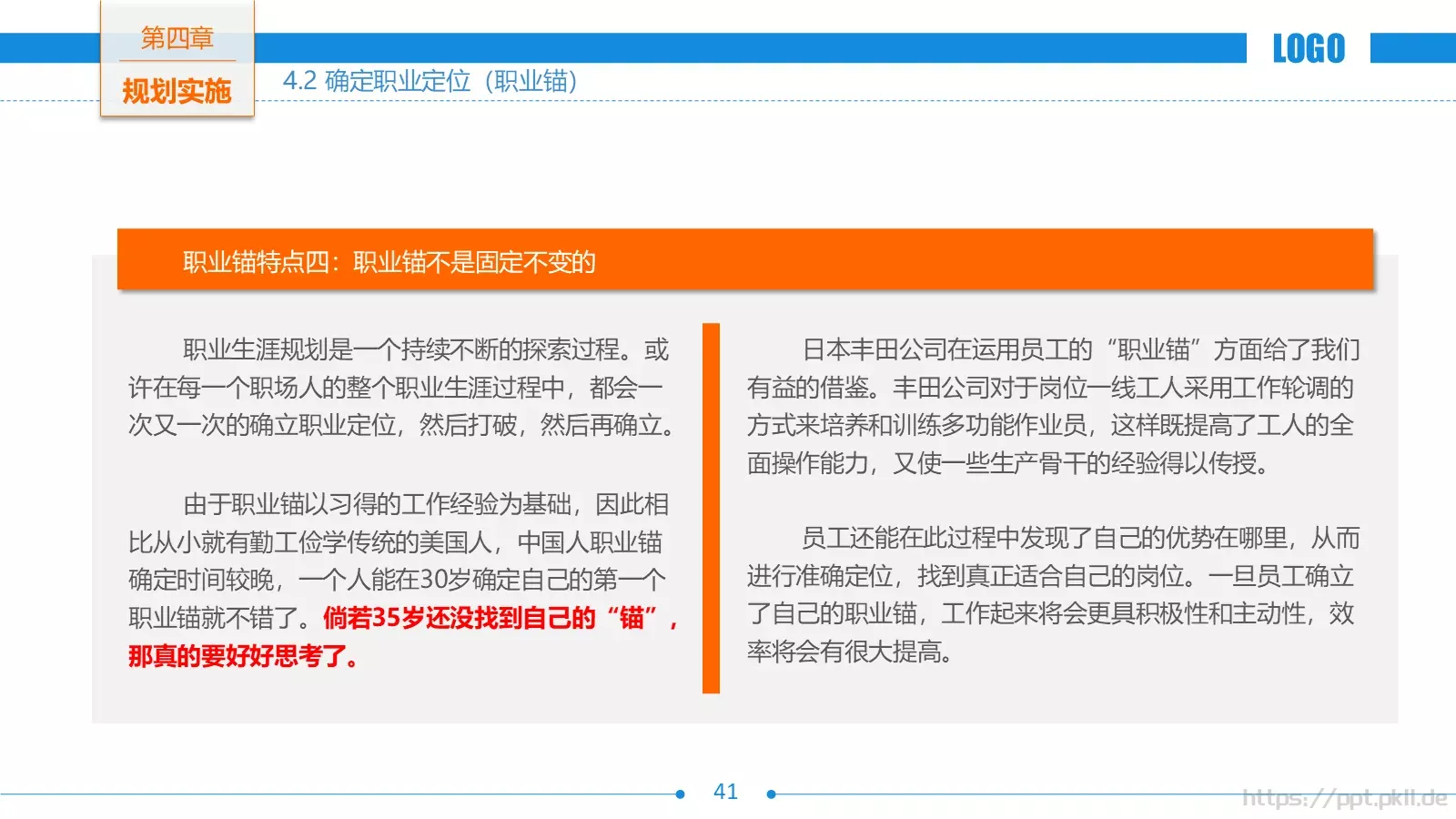Click the 规划实施 chapter title

click(177, 91)
